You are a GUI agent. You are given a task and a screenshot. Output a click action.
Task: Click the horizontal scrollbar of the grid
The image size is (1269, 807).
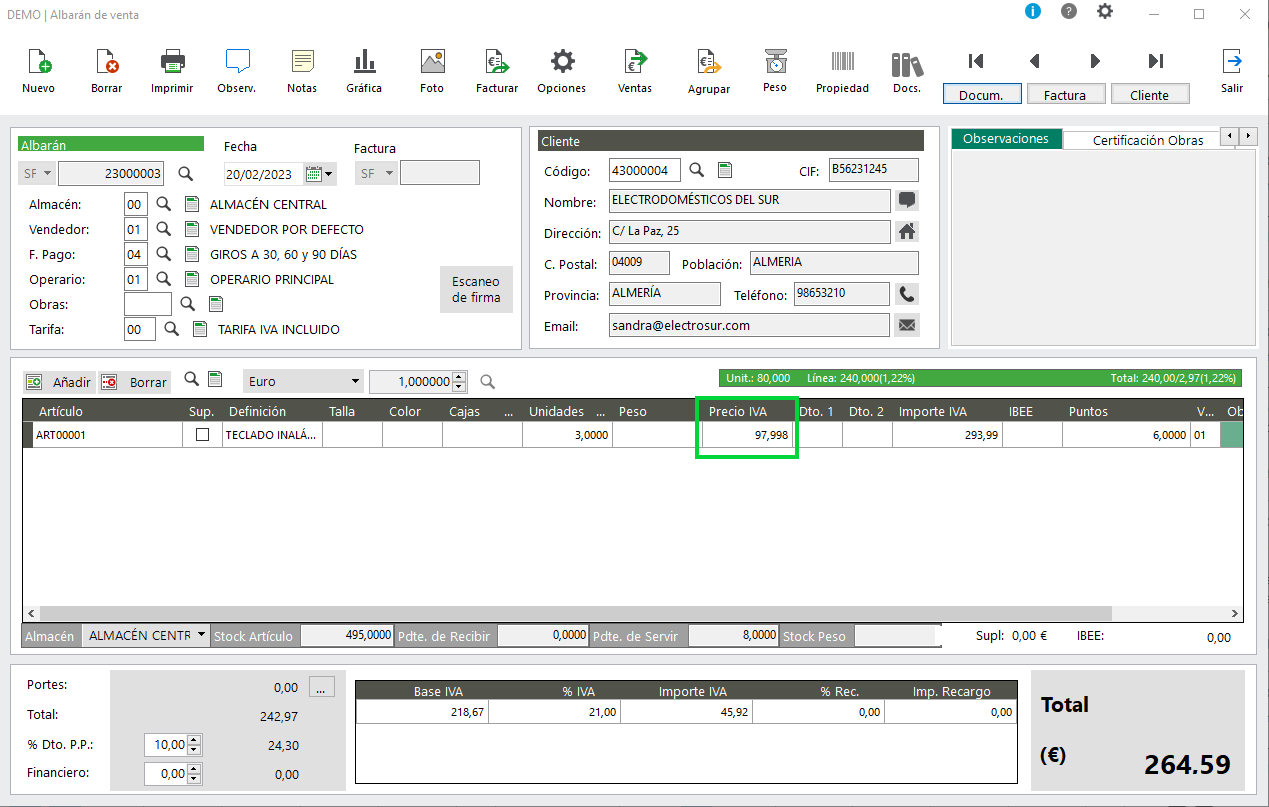tap(569, 613)
